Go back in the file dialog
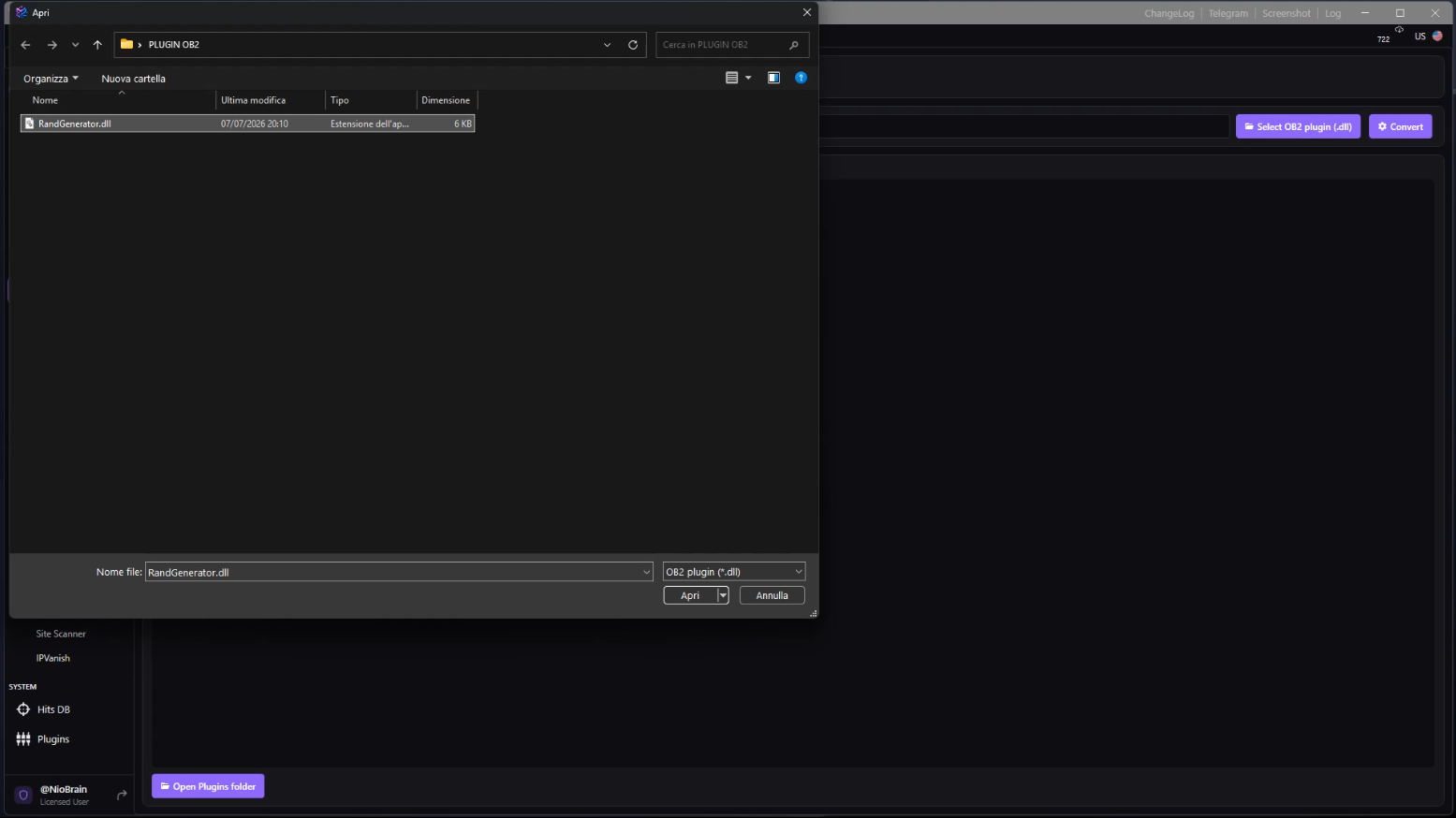This screenshot has height=818, width=1456. pyautogui.click(x=25, y=45)
